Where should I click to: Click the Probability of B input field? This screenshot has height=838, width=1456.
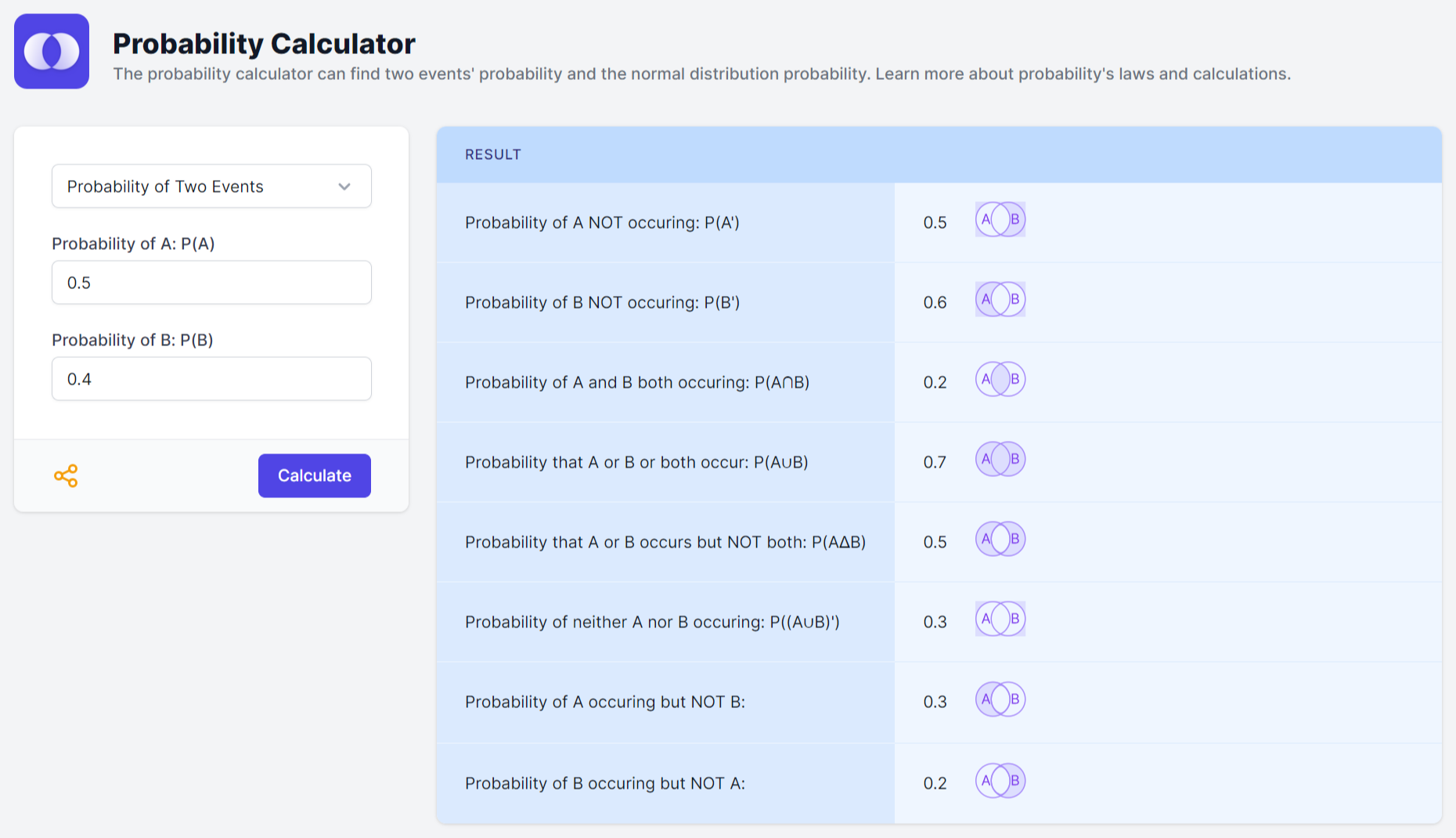click(x=211, y=378)
